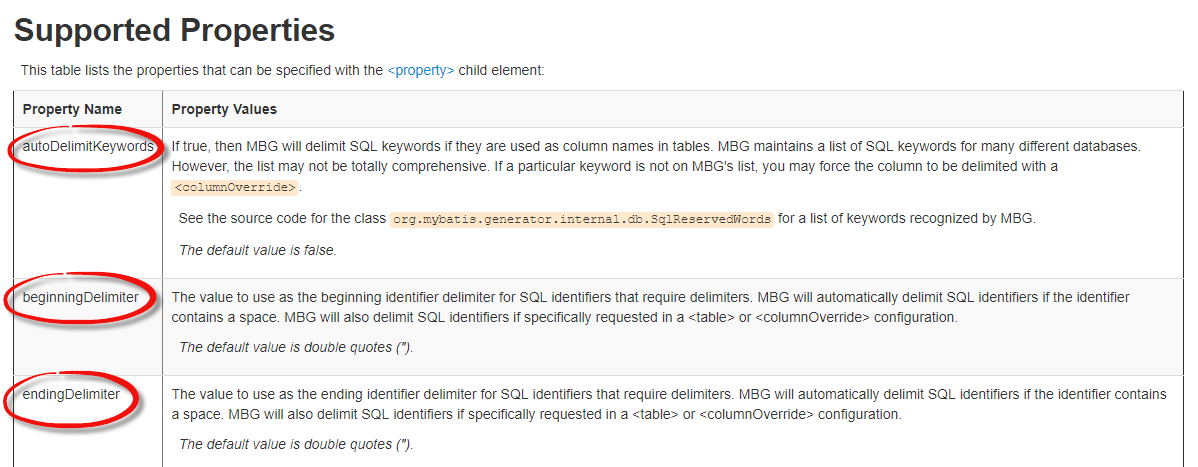1198x467 pixels.
Task: Select the beginningDelimiter property name
Action: pos(80,297)
